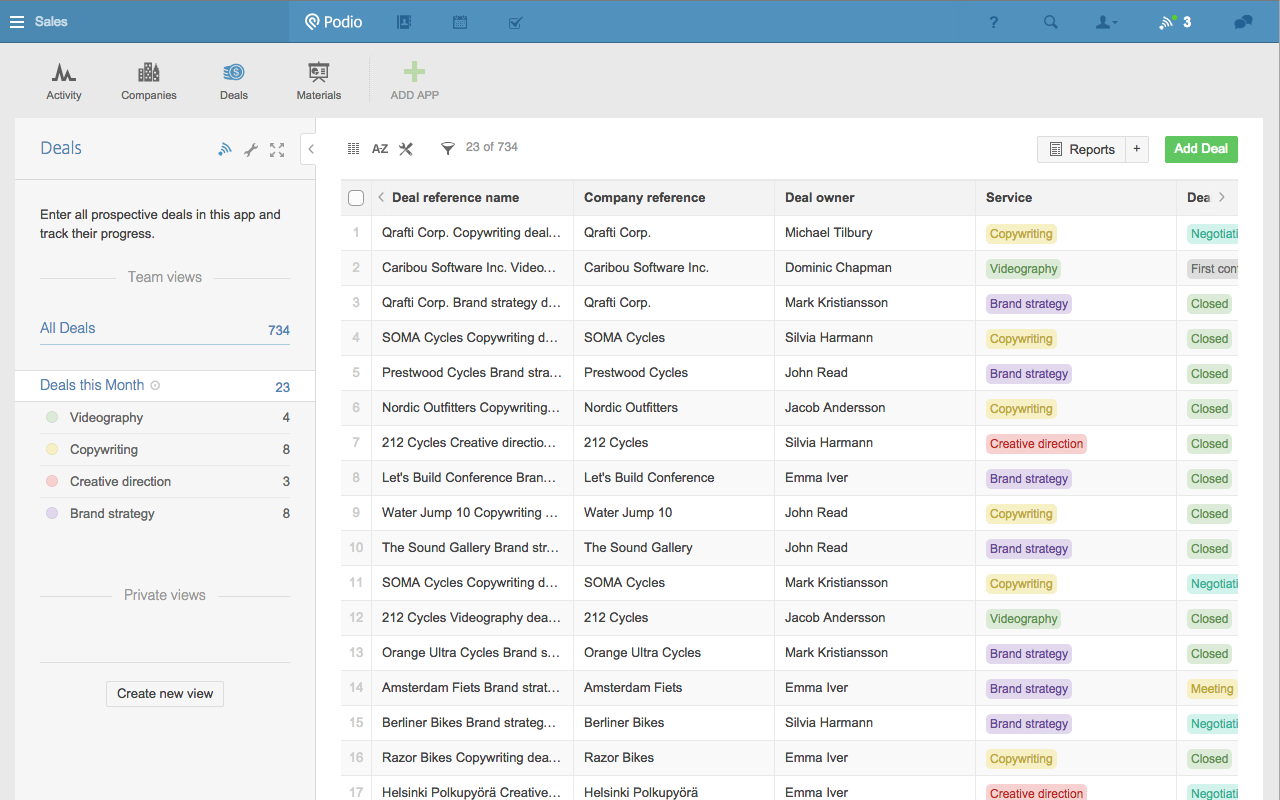Switch to the Activity app
Image resolution: width=1280 pixels, height=800 pixels.
pos(64,80)
